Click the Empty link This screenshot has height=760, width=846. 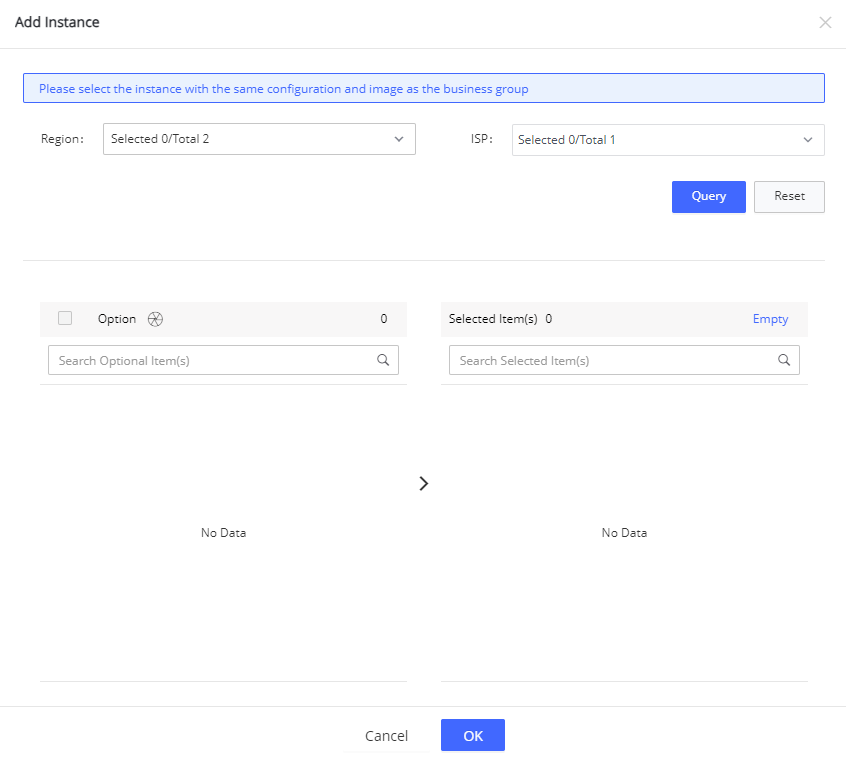tap(770, 319)
